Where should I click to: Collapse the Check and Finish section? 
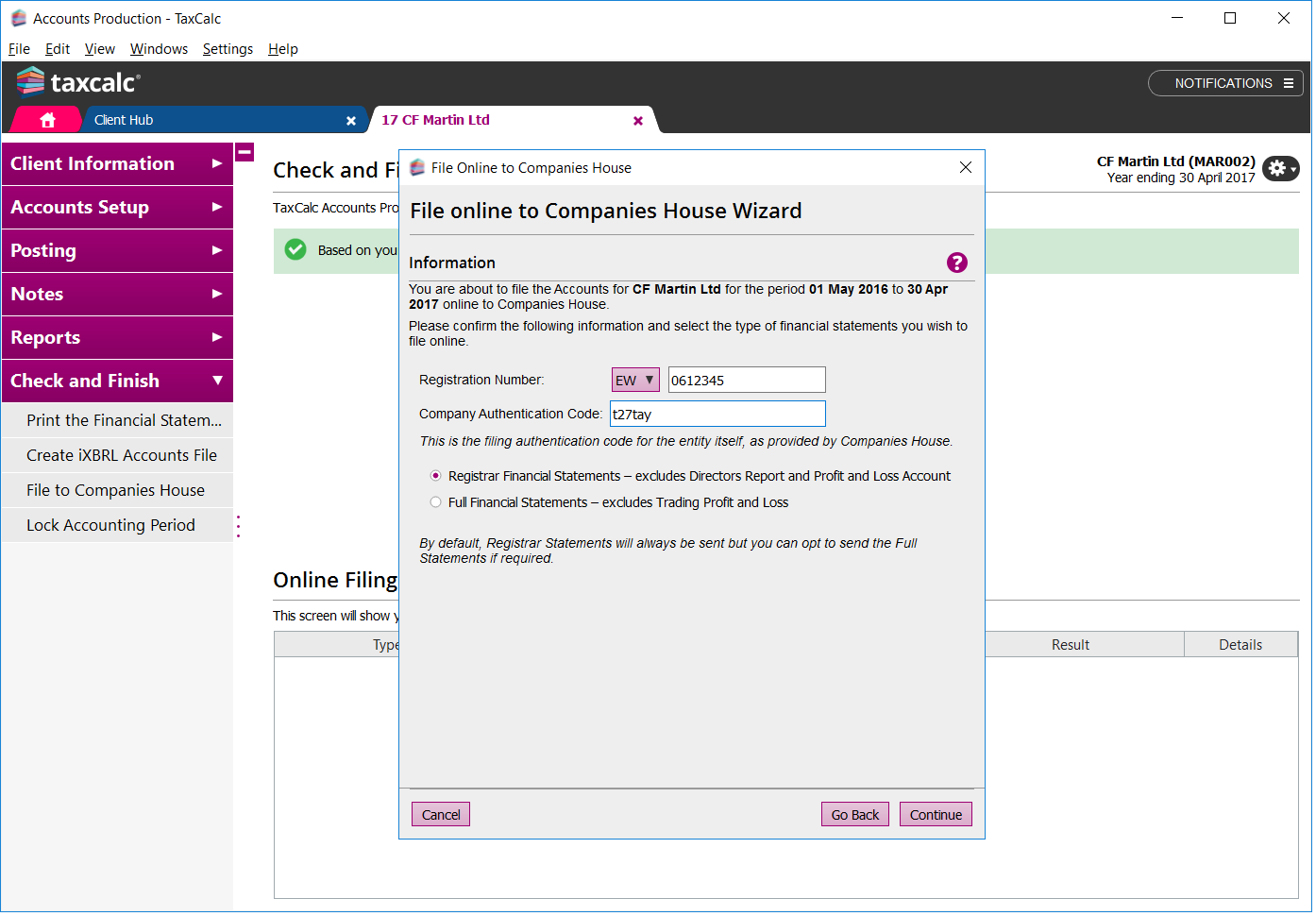coord(117,381)
